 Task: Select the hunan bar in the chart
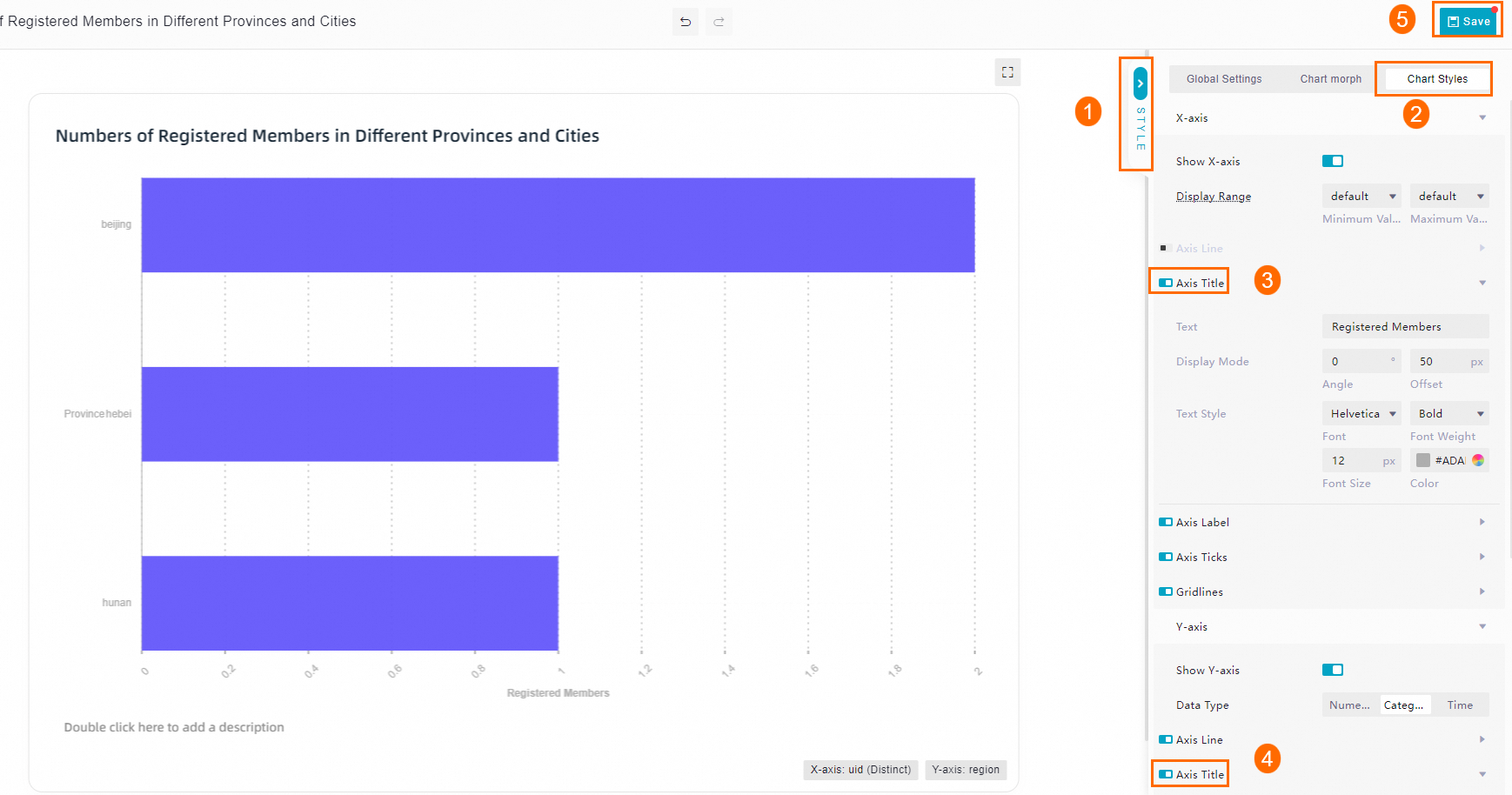click(x=350, y=603)
